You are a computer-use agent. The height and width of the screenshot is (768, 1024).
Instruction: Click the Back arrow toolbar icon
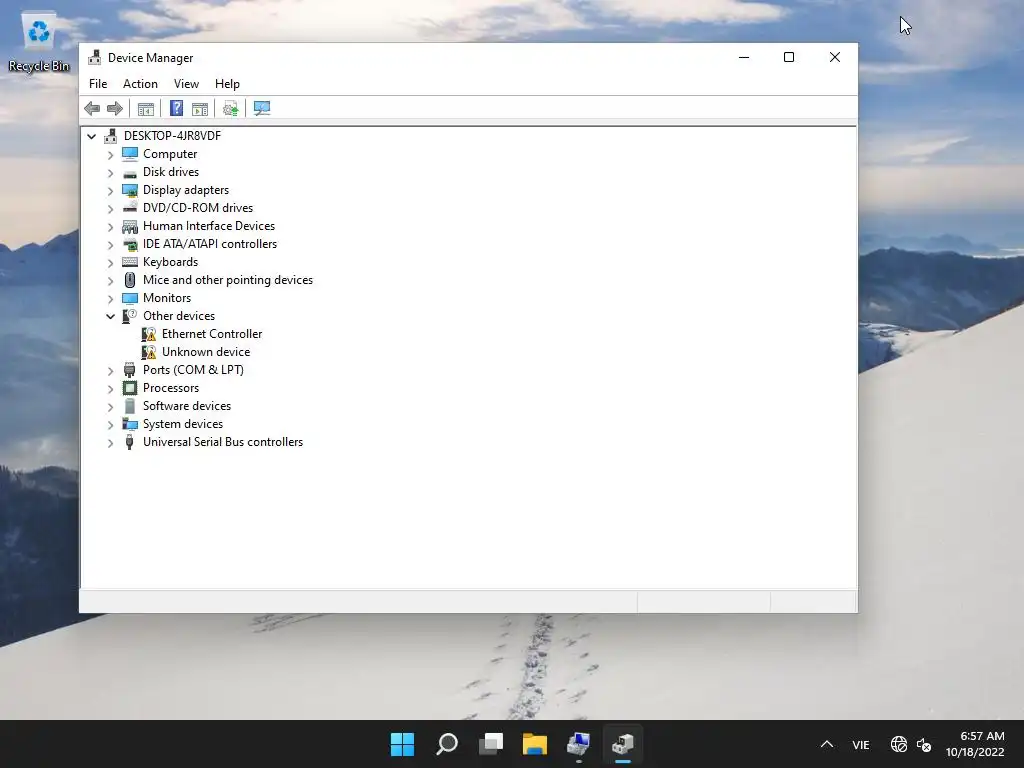pos(92,108)
